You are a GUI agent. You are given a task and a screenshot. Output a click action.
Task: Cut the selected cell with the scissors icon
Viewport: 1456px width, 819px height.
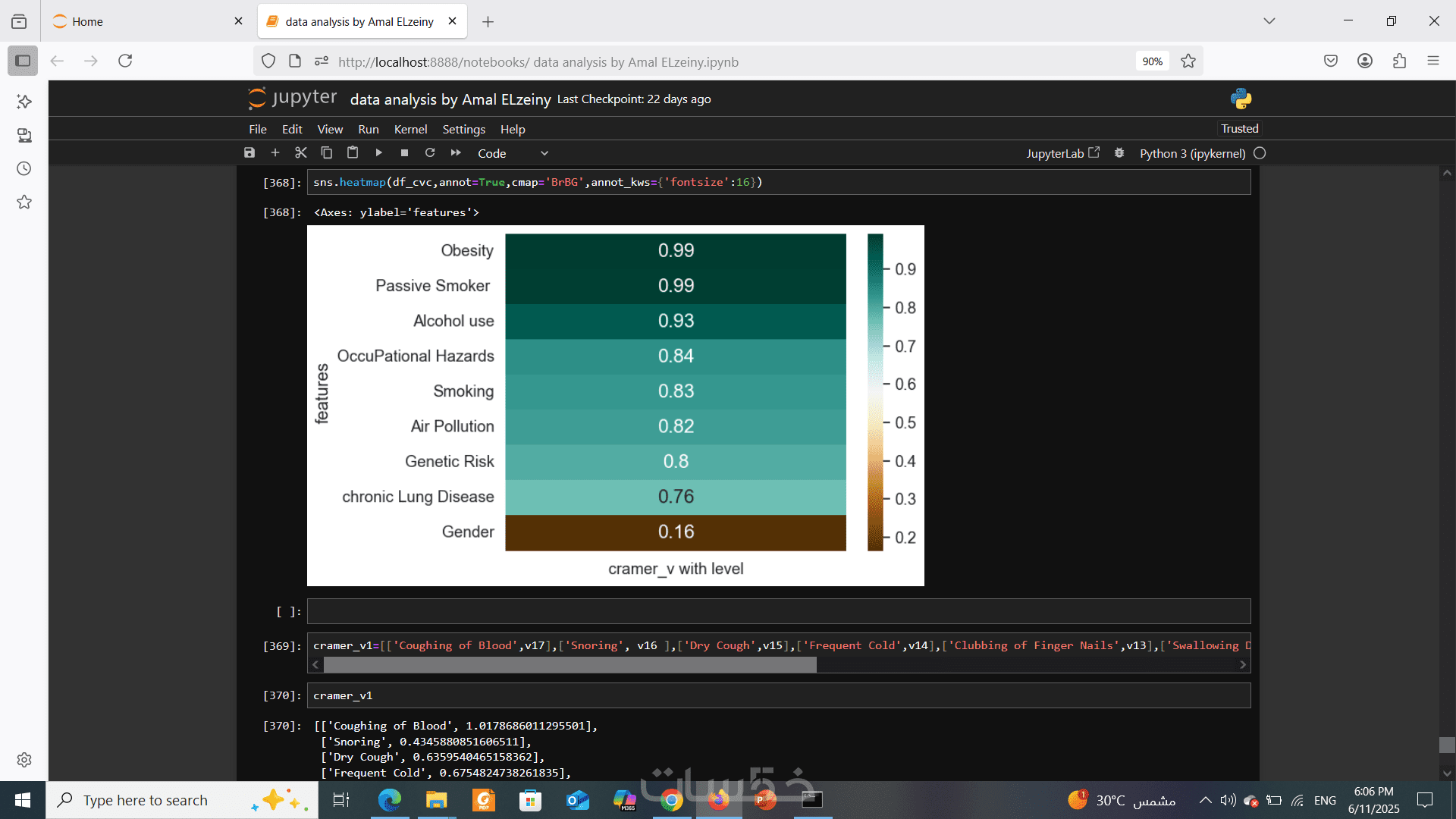[x=301, y=153]
